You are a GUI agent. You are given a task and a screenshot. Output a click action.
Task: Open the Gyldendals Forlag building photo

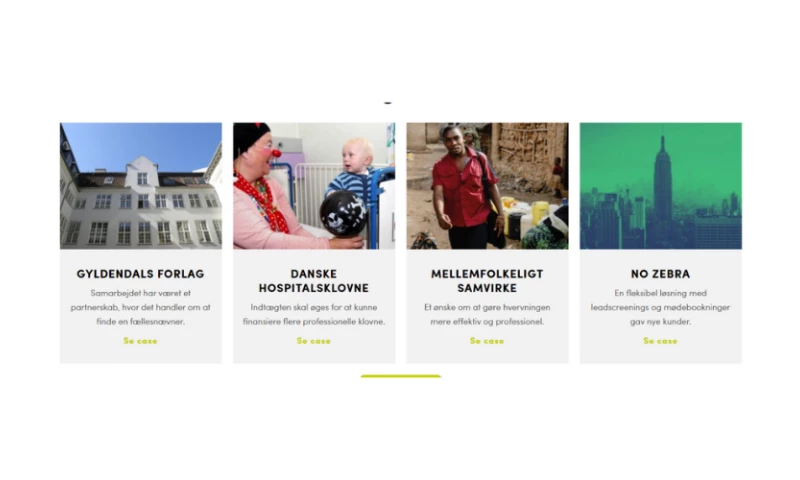[x=141, y=186]
